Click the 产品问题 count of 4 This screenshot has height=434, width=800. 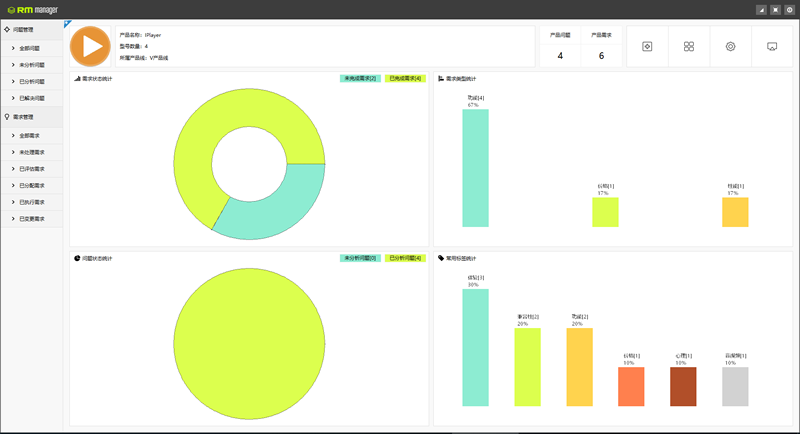click(560, 56)
